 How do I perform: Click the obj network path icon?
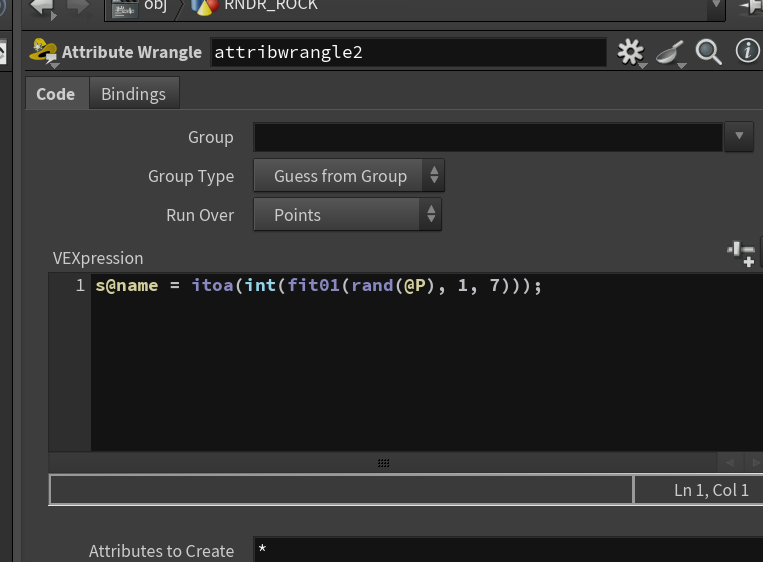125,8
